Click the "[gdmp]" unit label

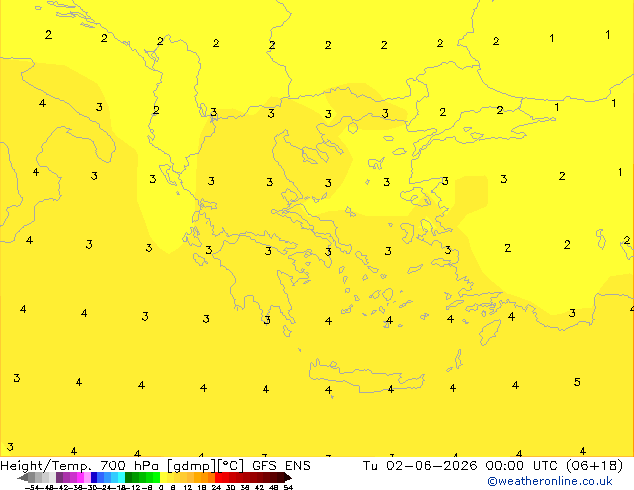click(x=191, y=466)
